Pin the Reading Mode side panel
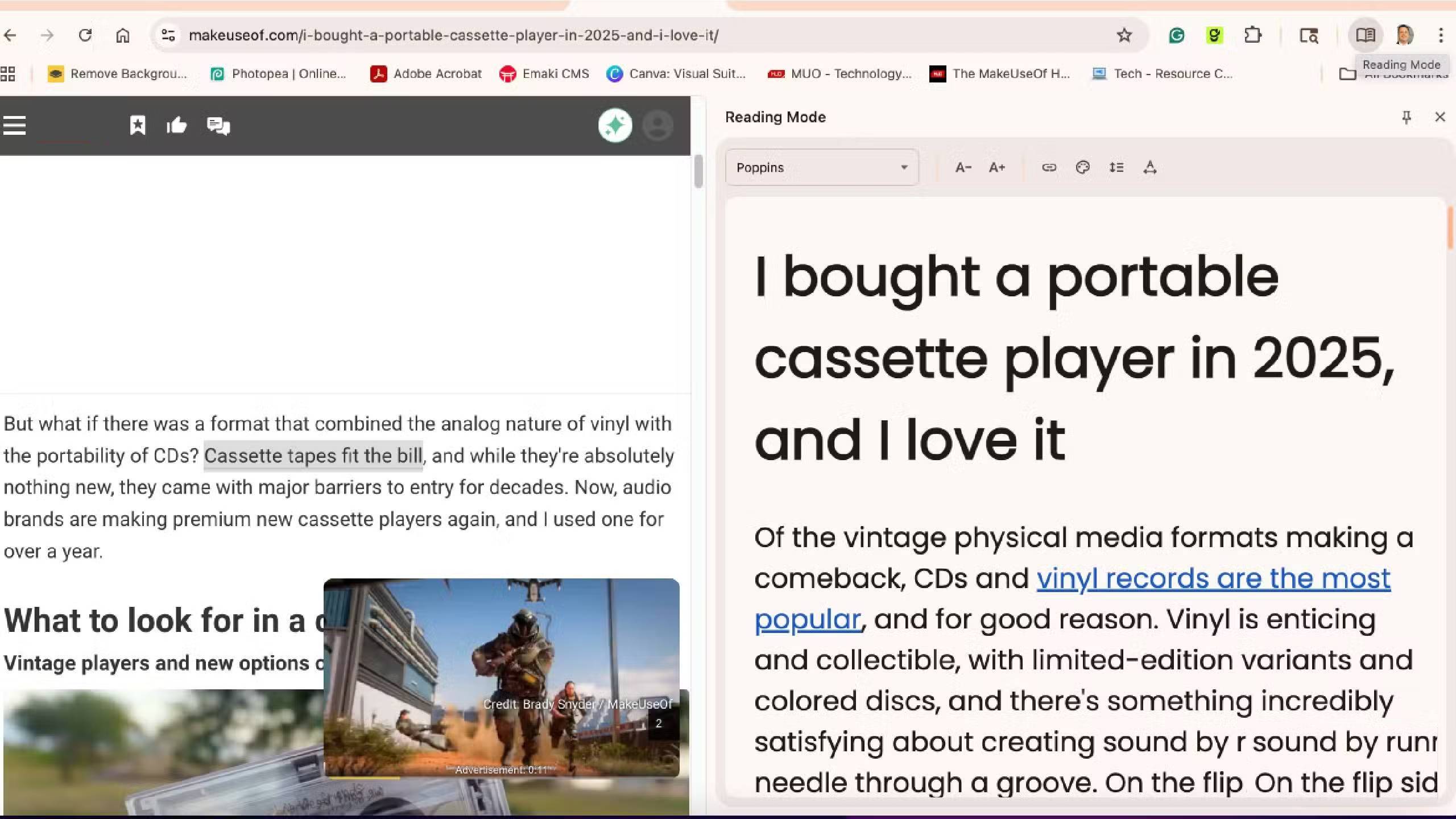Viewport: 1456px width, 819px height. coord(1407,117)
